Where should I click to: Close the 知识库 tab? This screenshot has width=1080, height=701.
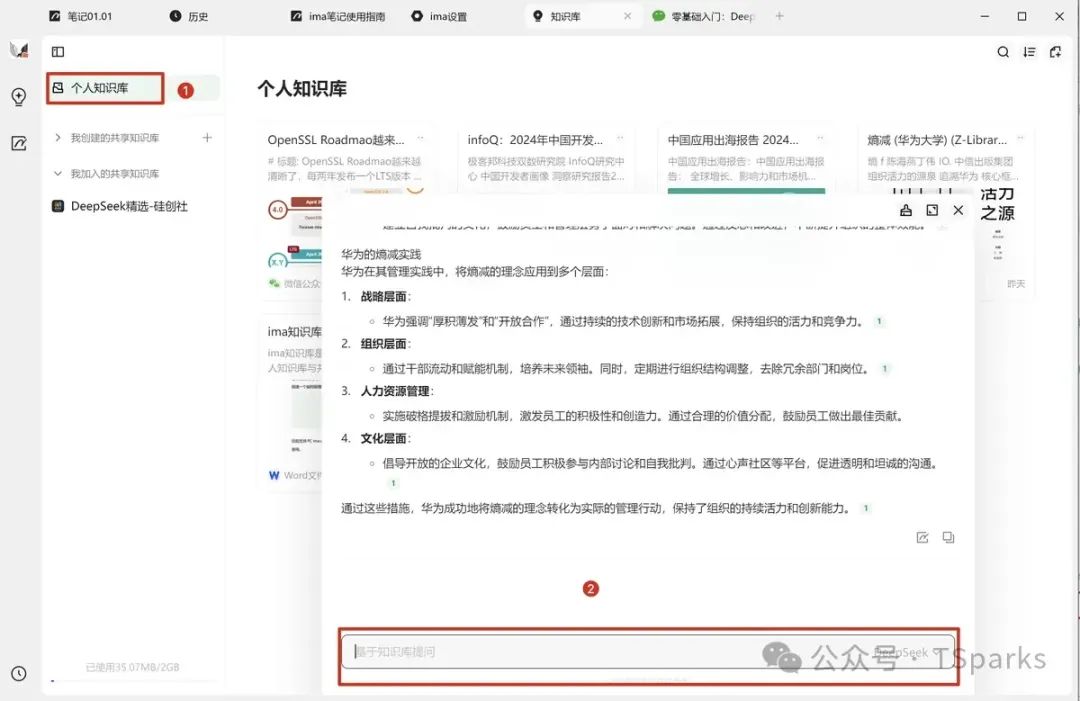627,16
